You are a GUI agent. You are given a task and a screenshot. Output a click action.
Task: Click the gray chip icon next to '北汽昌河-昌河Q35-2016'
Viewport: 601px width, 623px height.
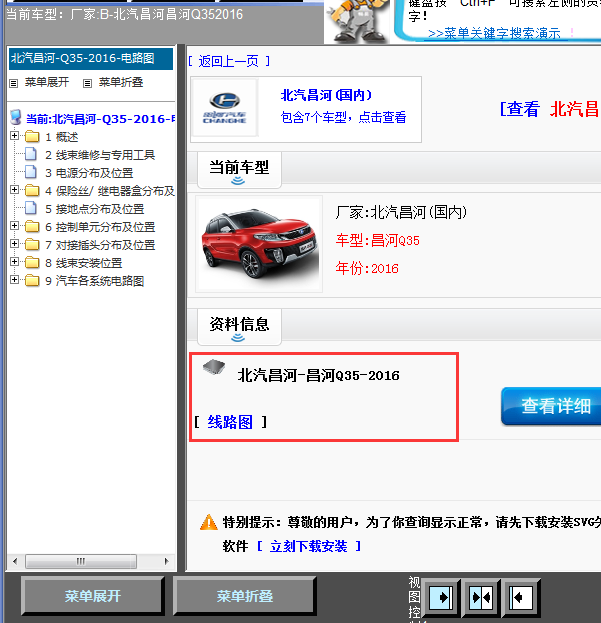click(214, 366)
